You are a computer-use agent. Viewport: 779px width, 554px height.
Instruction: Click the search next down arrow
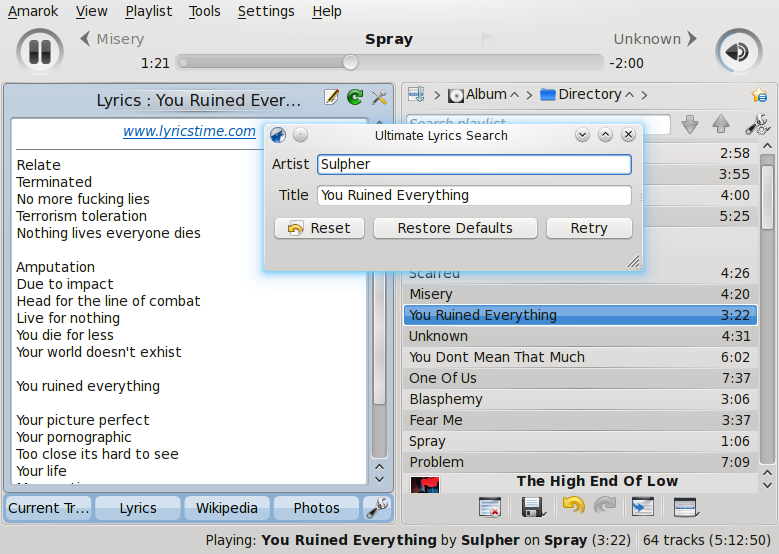pos(690,124)
